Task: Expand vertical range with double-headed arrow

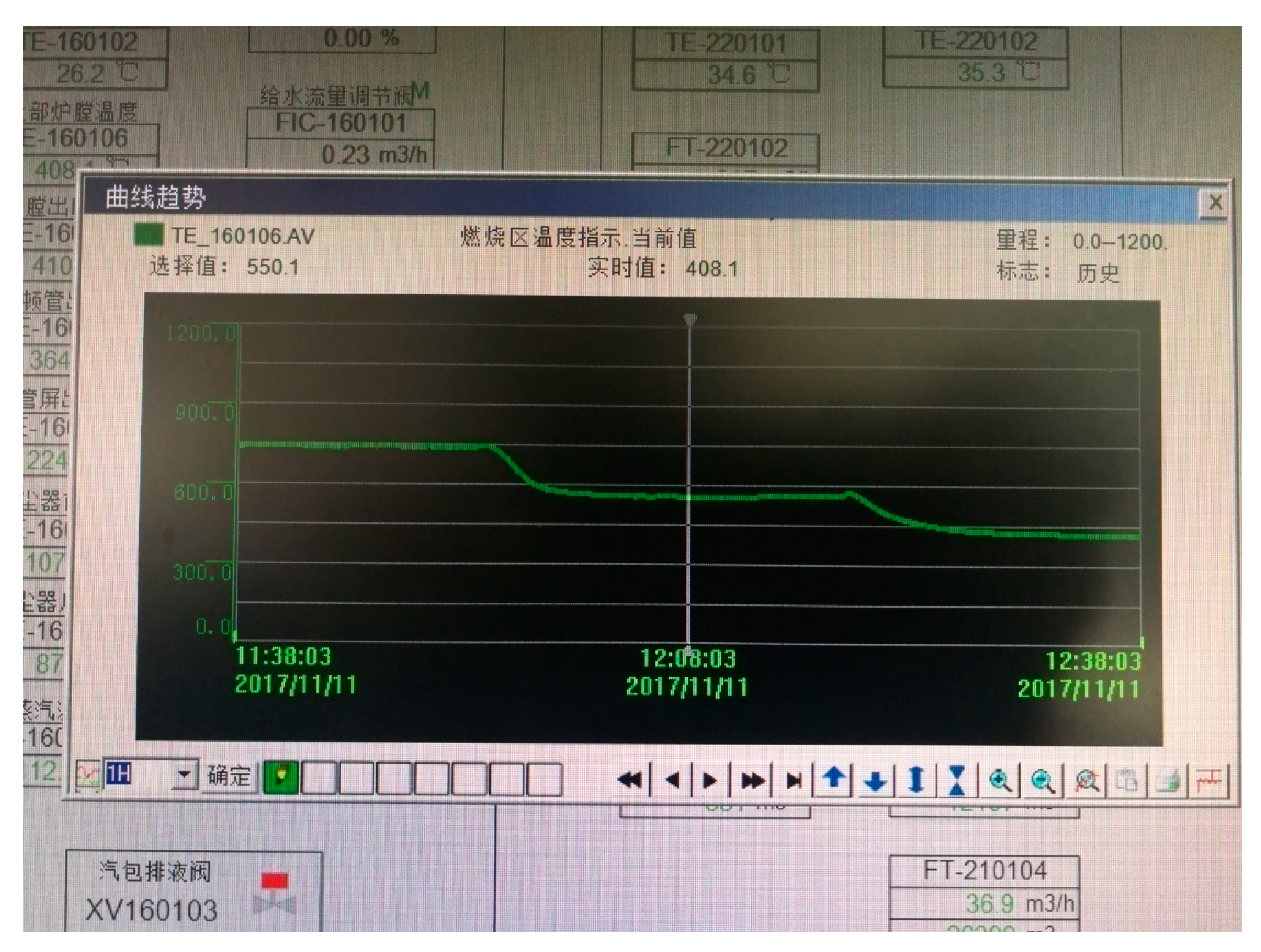Action: 916,781
